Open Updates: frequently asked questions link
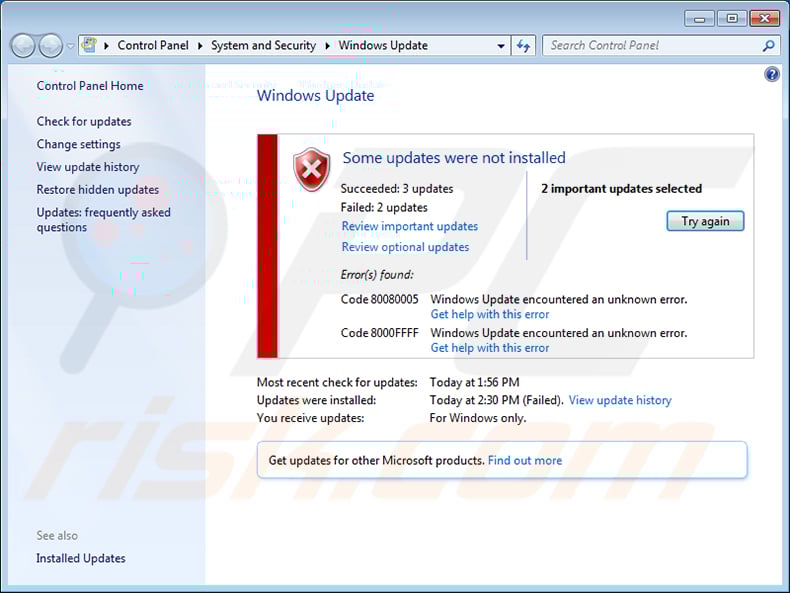 point(103,220)
